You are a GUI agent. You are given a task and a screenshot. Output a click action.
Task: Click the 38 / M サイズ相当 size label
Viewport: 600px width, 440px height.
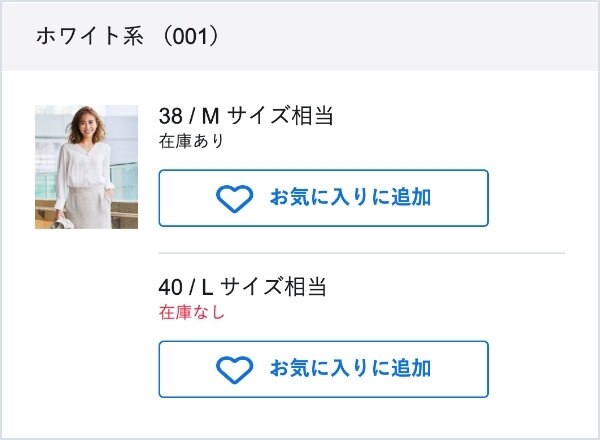[x=245, y=116]
